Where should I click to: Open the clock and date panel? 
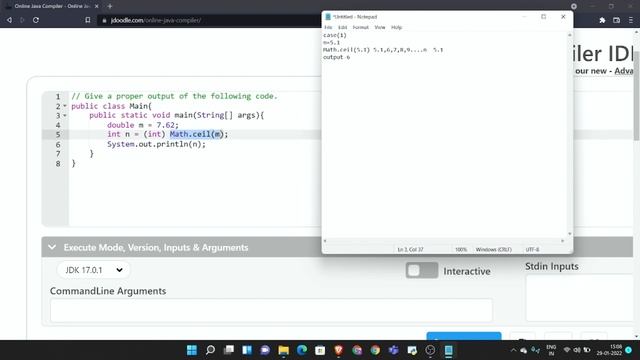pos(610,350)
